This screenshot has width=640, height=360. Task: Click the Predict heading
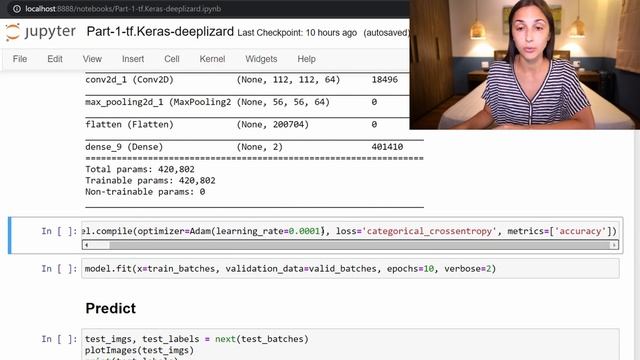tap(111, 308)
